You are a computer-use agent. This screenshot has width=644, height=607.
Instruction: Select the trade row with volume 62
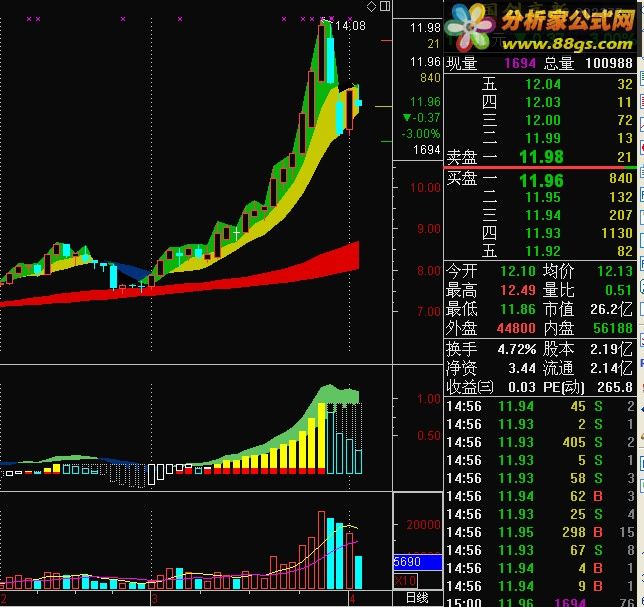coord(540,497)
